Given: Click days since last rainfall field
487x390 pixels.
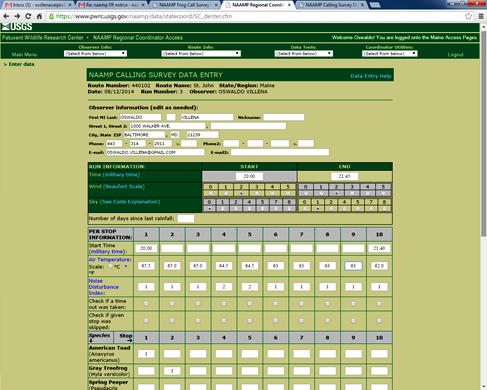Looking at the screenshot, I should [186, 219].
